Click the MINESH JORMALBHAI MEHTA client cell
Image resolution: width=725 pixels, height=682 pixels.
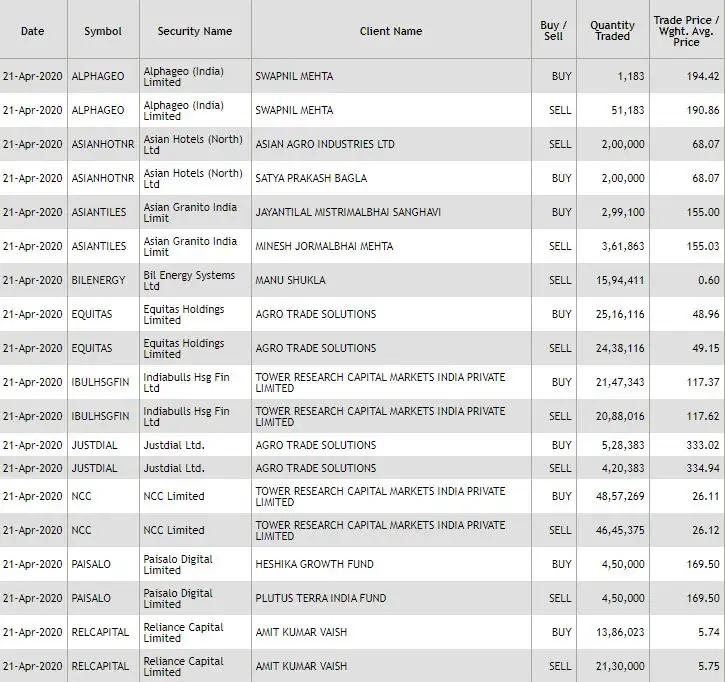[x=324, y=246]
